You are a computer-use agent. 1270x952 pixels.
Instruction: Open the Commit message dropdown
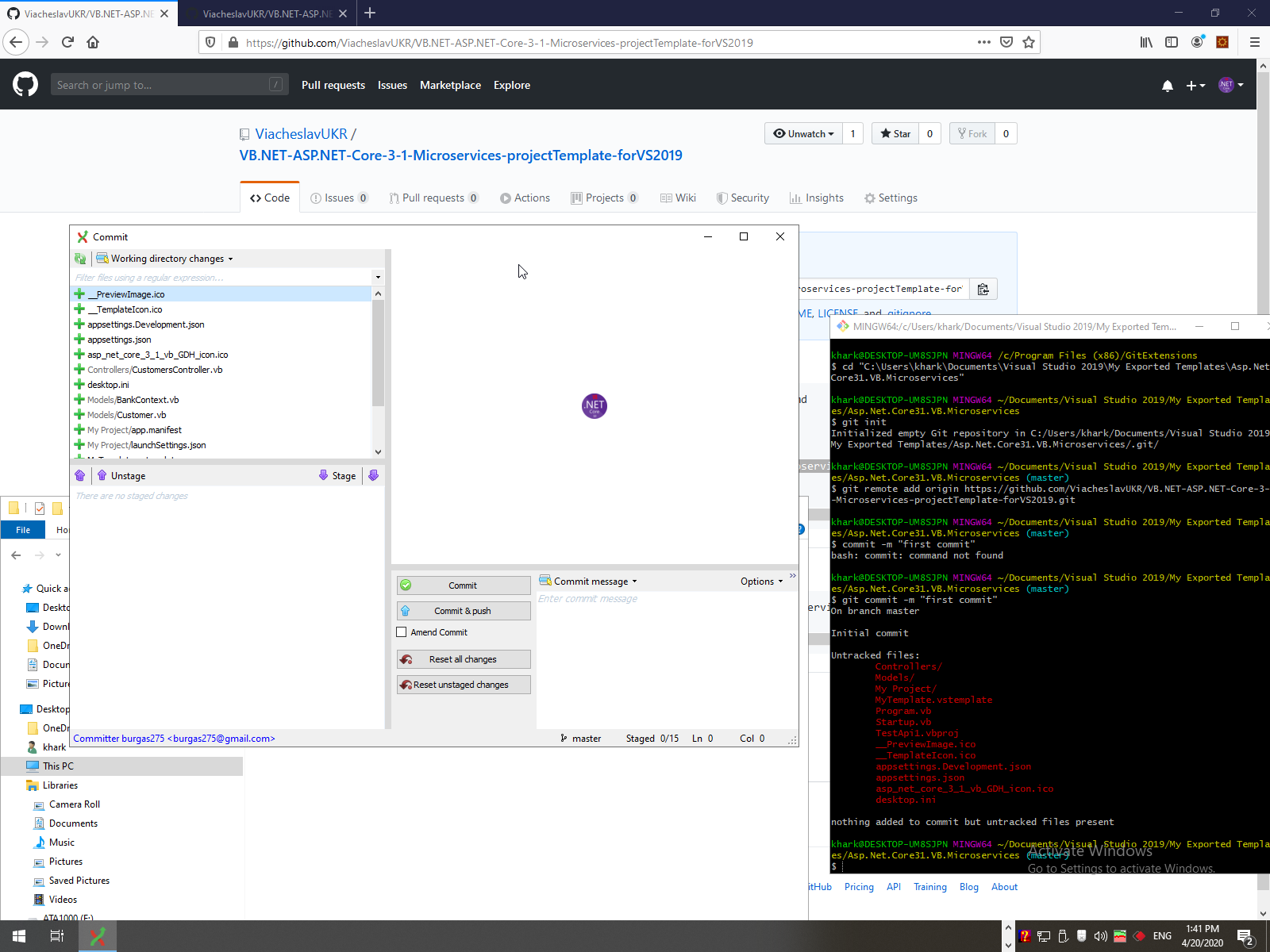pyautogui.click(x=588, y=582)
